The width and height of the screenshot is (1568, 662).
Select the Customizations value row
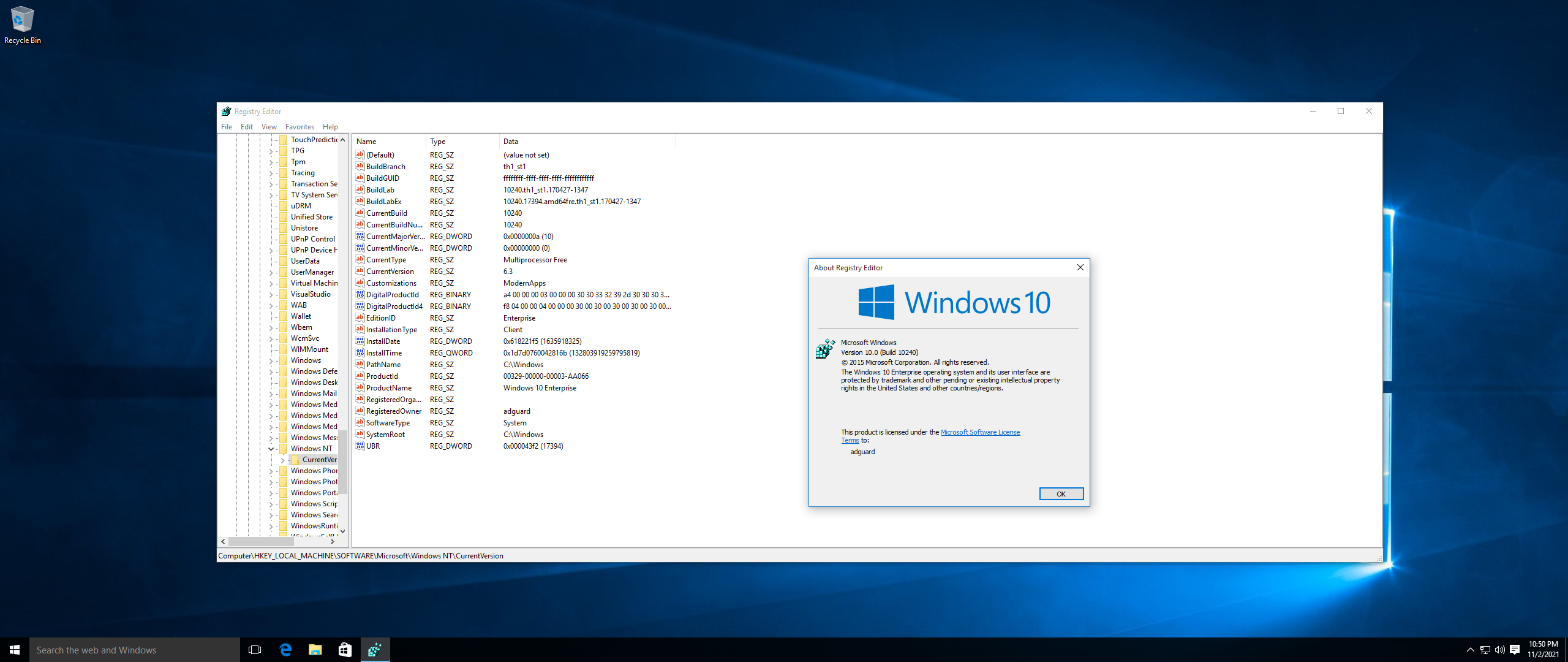point(515,283)
